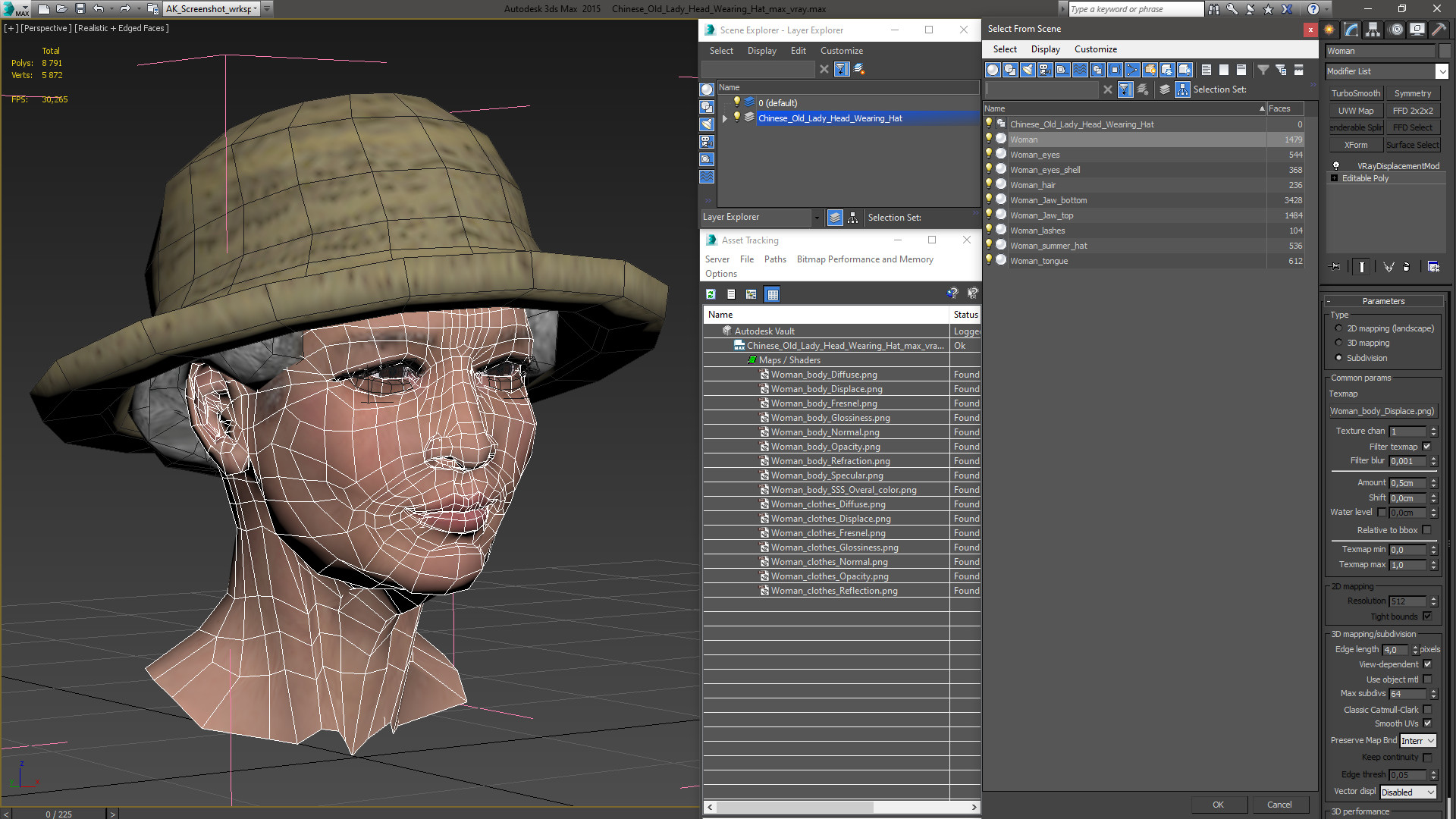Select 3D mapping radio button
The width and height of the screenshot is (1456, 819).
pos(1338,343)
